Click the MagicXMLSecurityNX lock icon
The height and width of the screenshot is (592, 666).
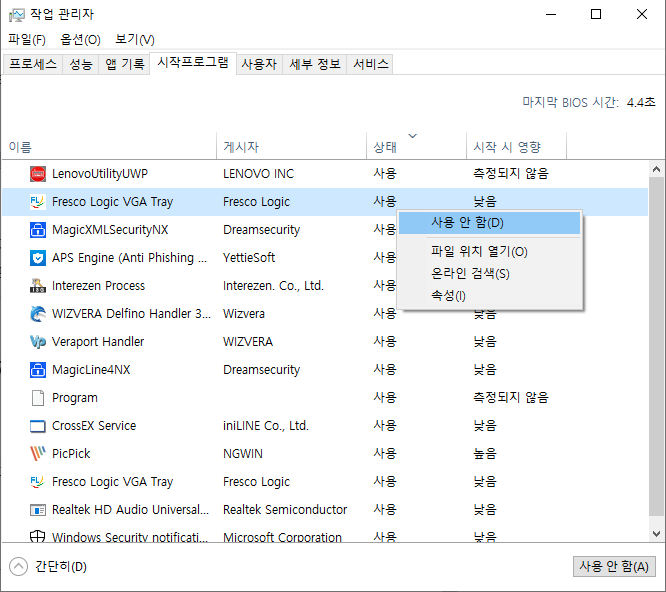tap(38, 230)
